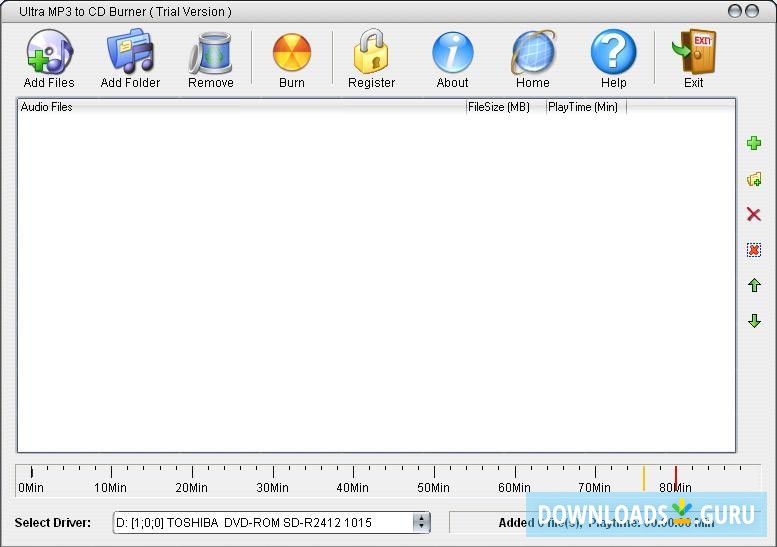Click the 40Min tick on the timeline ruler

[x=353, y=472]
